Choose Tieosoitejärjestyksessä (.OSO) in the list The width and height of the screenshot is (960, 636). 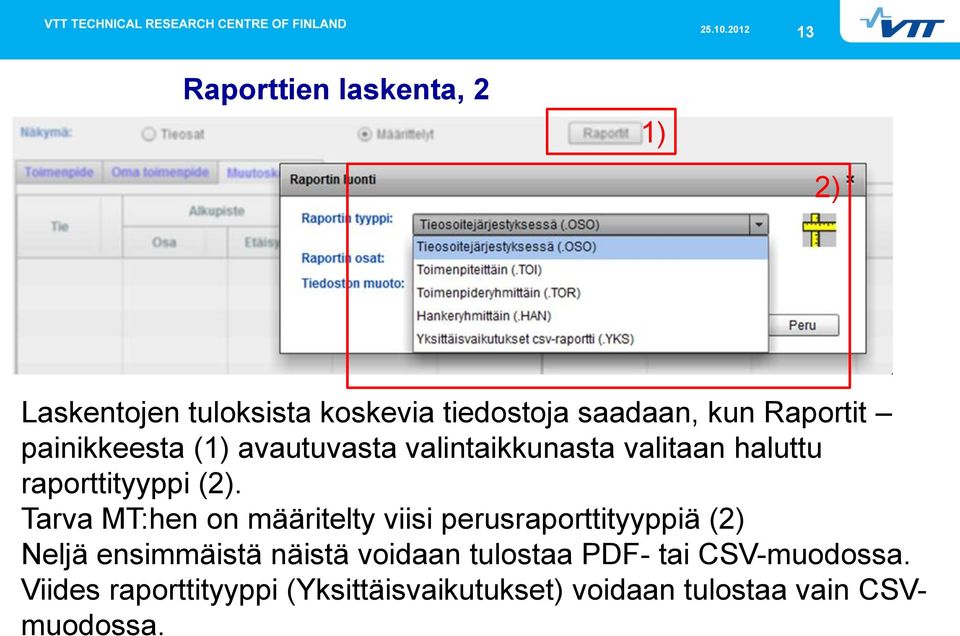pyautogui.click(x=590, y=247)
